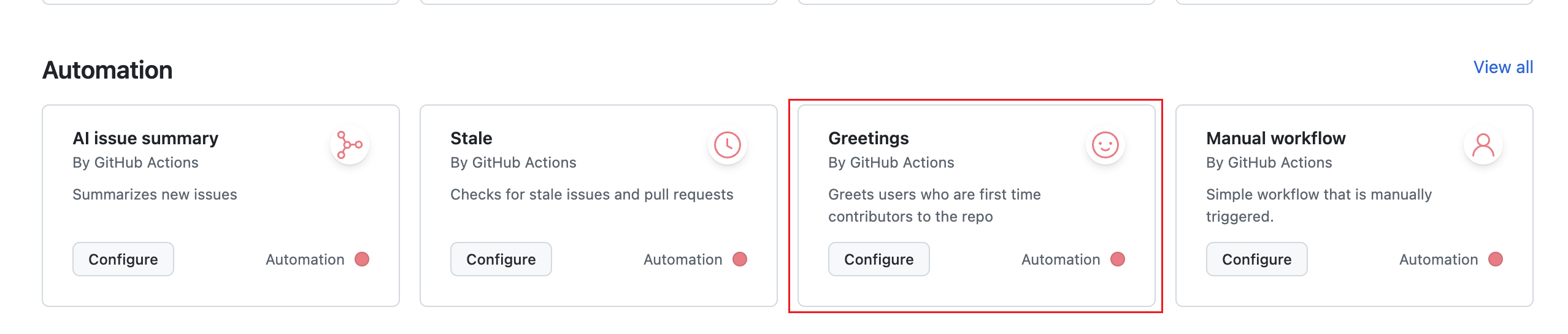The height and width of the screenshot is (334, 1568).
Task: Click the Greetings card heading
Action: click(869, 138)
